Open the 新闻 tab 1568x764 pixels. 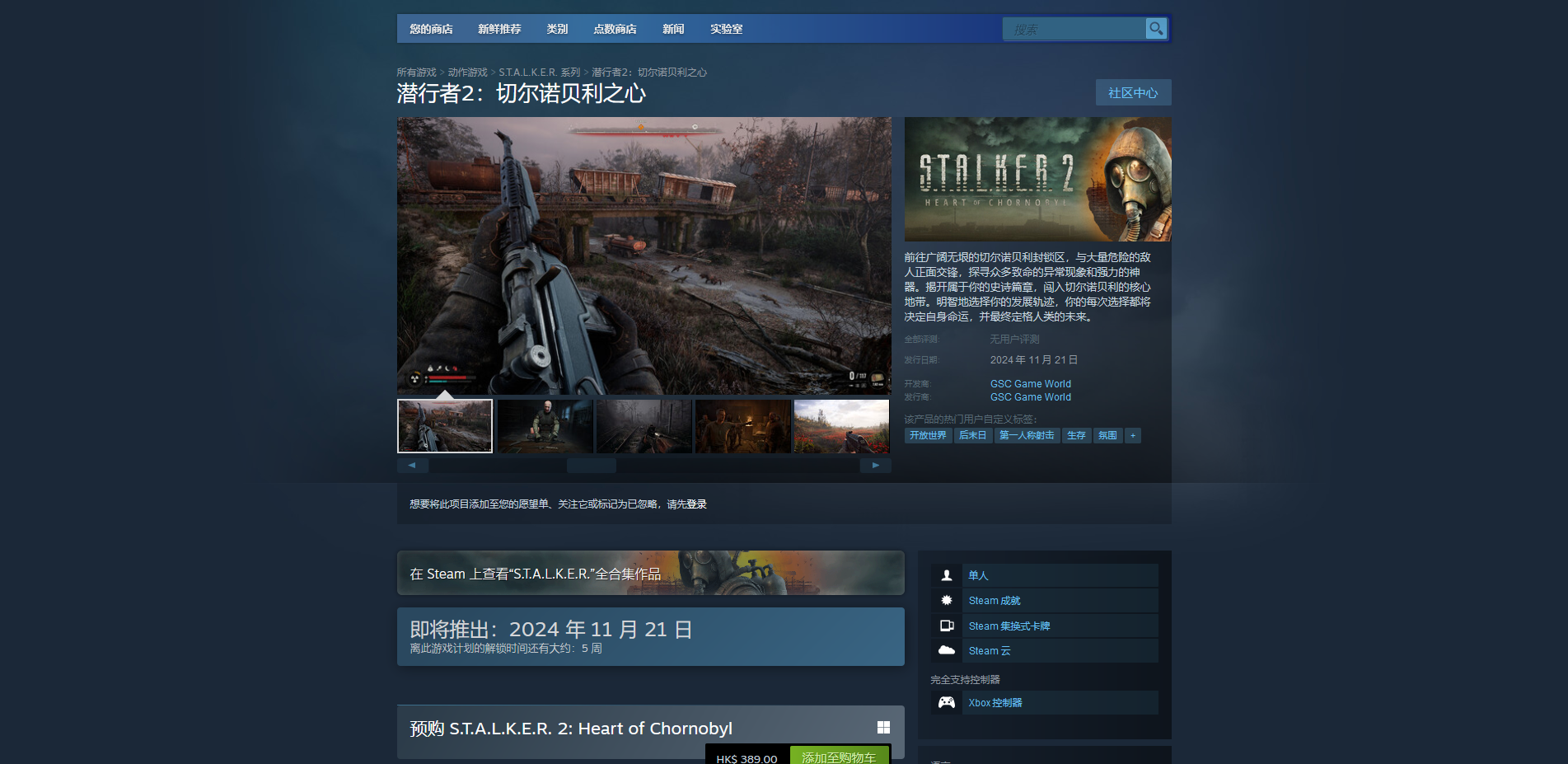(673, 29)
